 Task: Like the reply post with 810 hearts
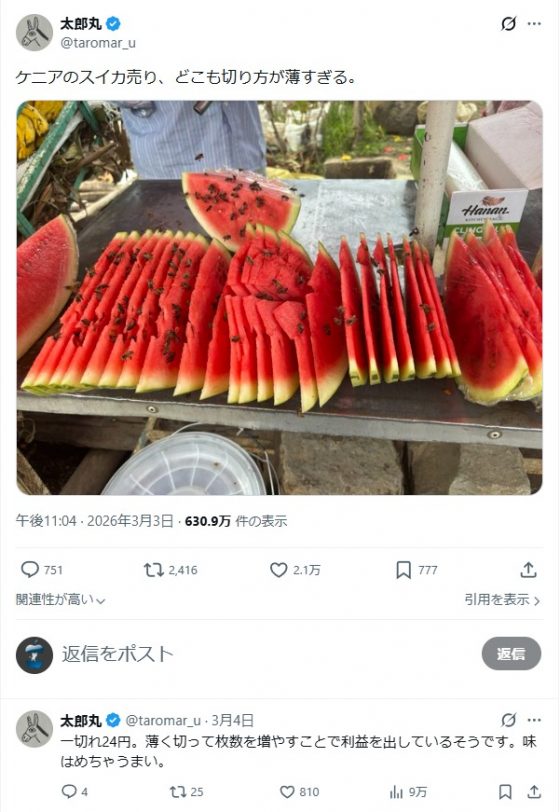click(287, 791)
